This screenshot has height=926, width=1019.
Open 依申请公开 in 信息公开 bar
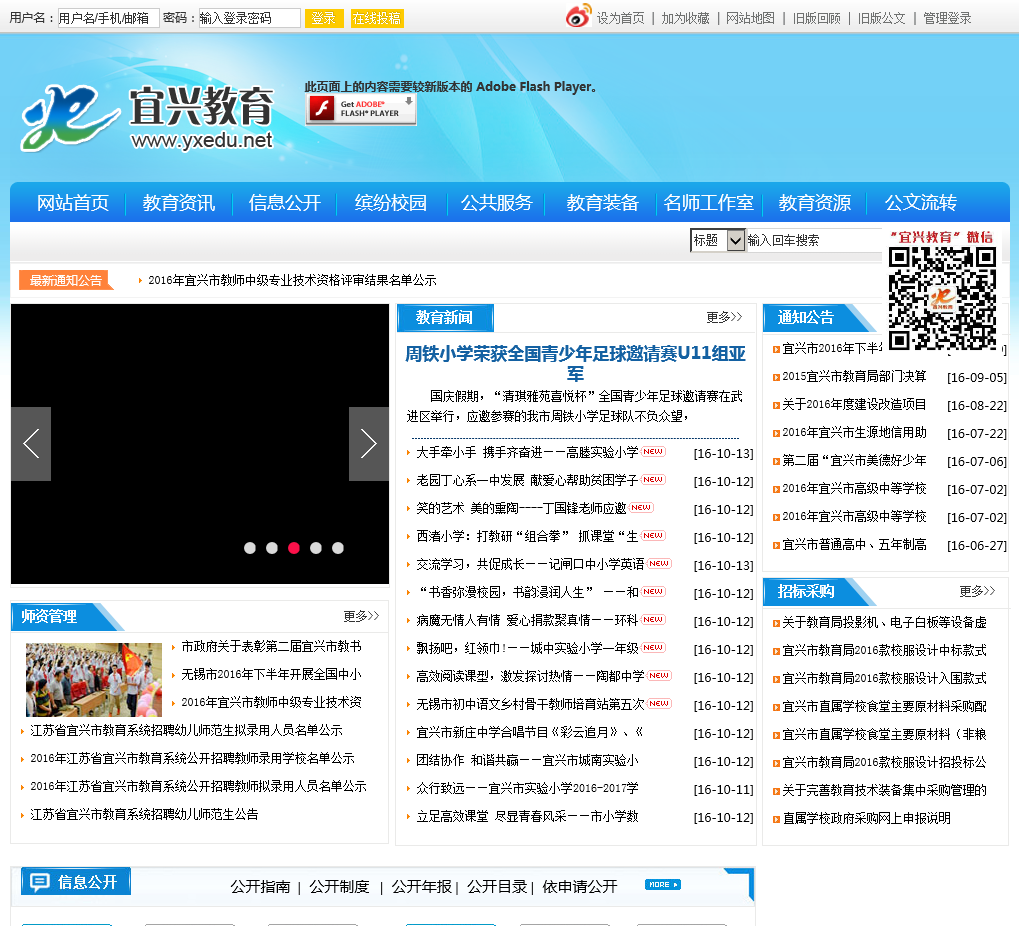click(x=580, y=886)
